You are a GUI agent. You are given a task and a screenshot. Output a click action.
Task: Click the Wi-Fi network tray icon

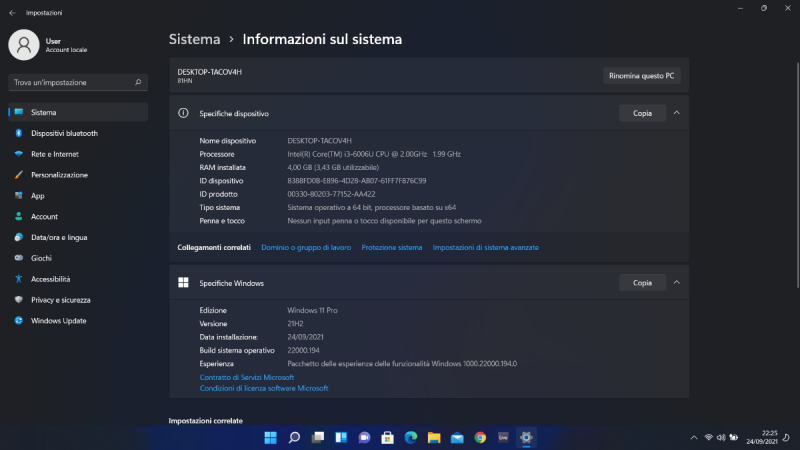708,438
